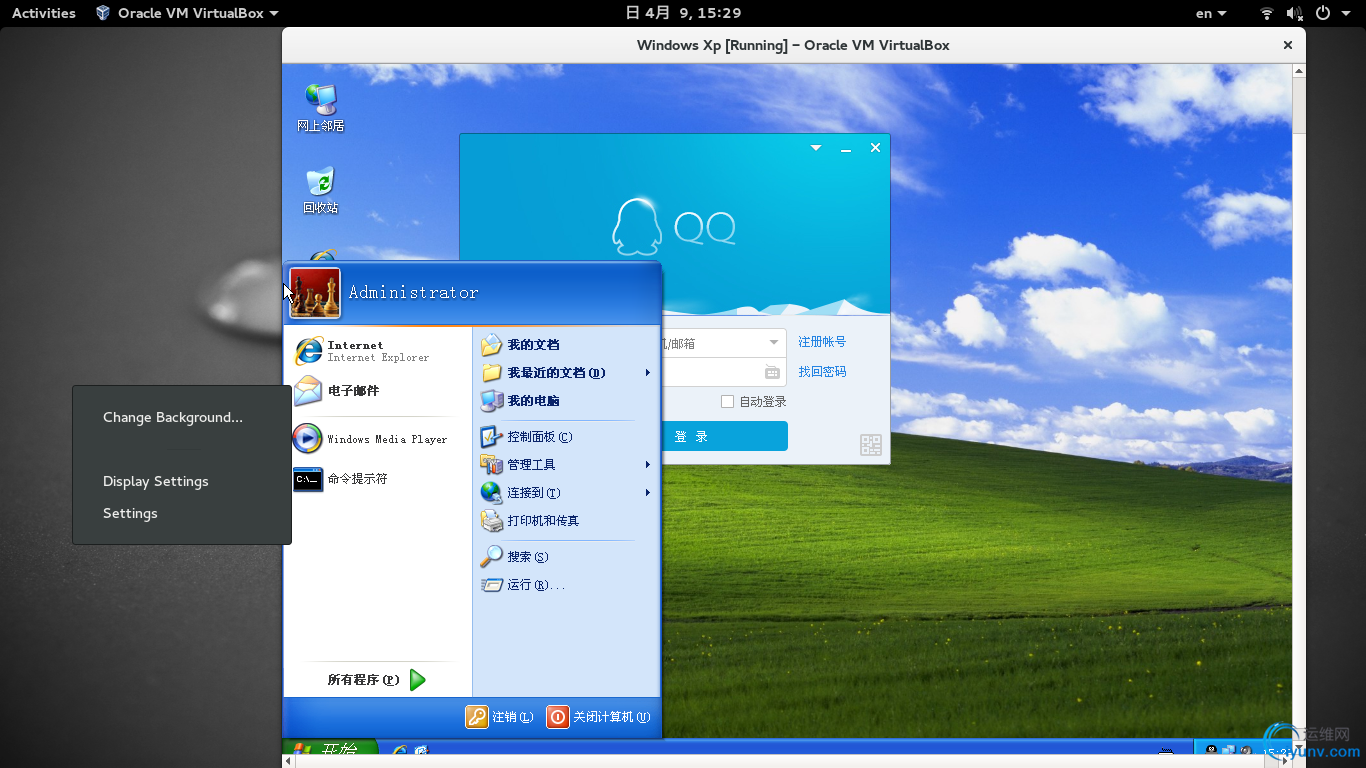This screenshot has width=1366, height=768.
Task: Click the muted volume icon in top bar
Action: pyautogui.click(x=1294, y=13)
